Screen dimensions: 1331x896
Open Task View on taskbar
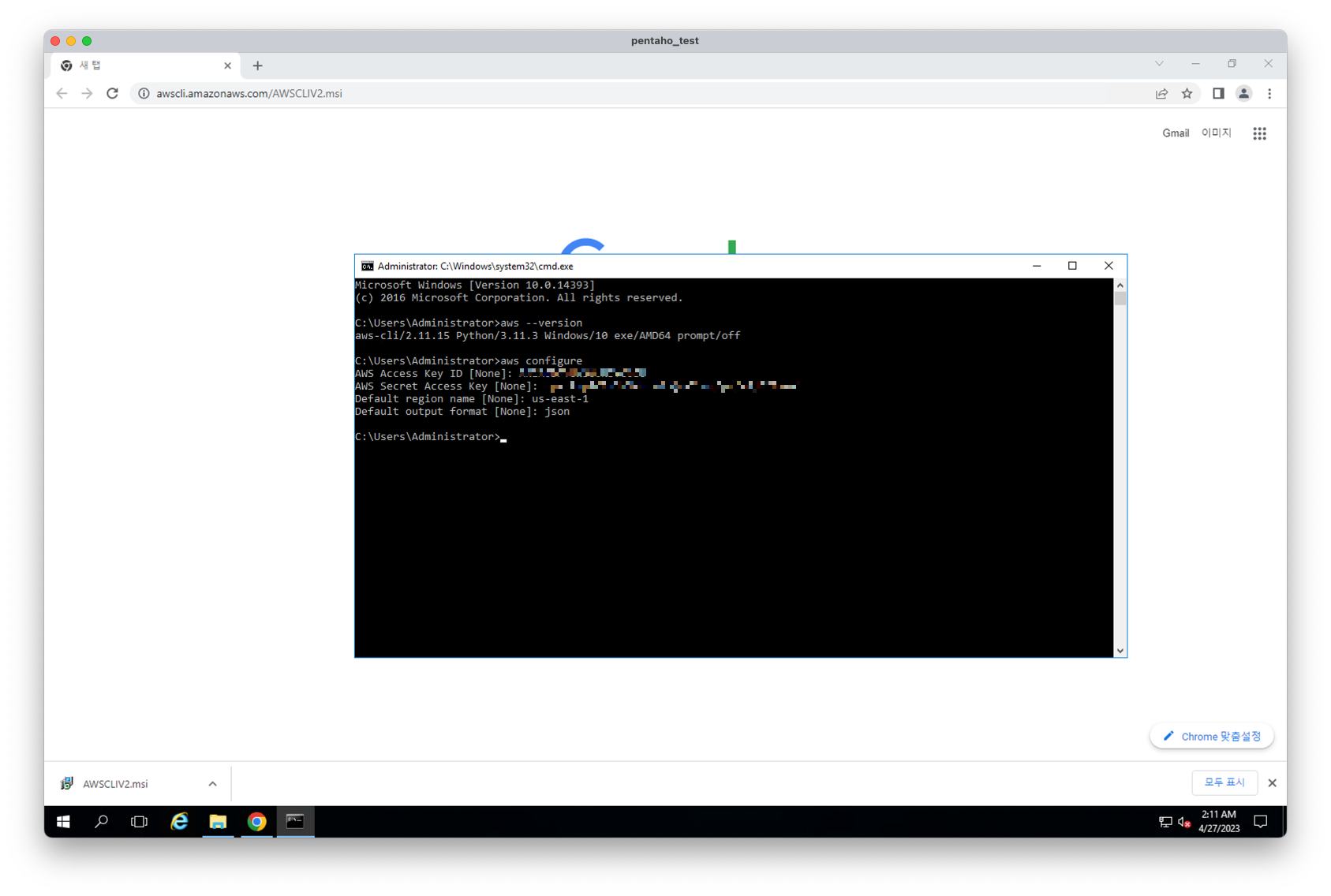pyautogui.click(x=139, y=822)
